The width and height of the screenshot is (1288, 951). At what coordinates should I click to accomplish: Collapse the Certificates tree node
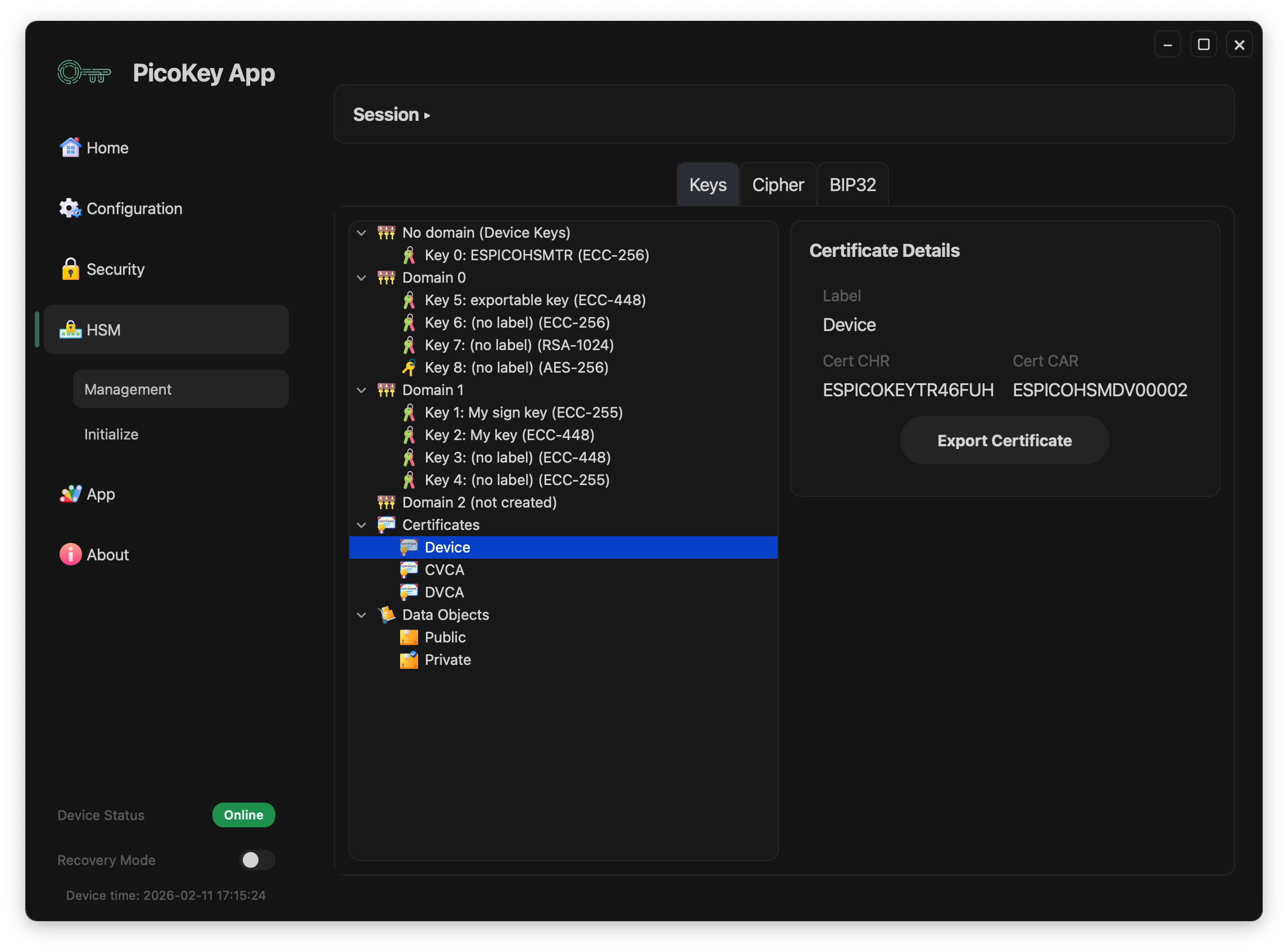pyautogui.click(x=361, y=525)
